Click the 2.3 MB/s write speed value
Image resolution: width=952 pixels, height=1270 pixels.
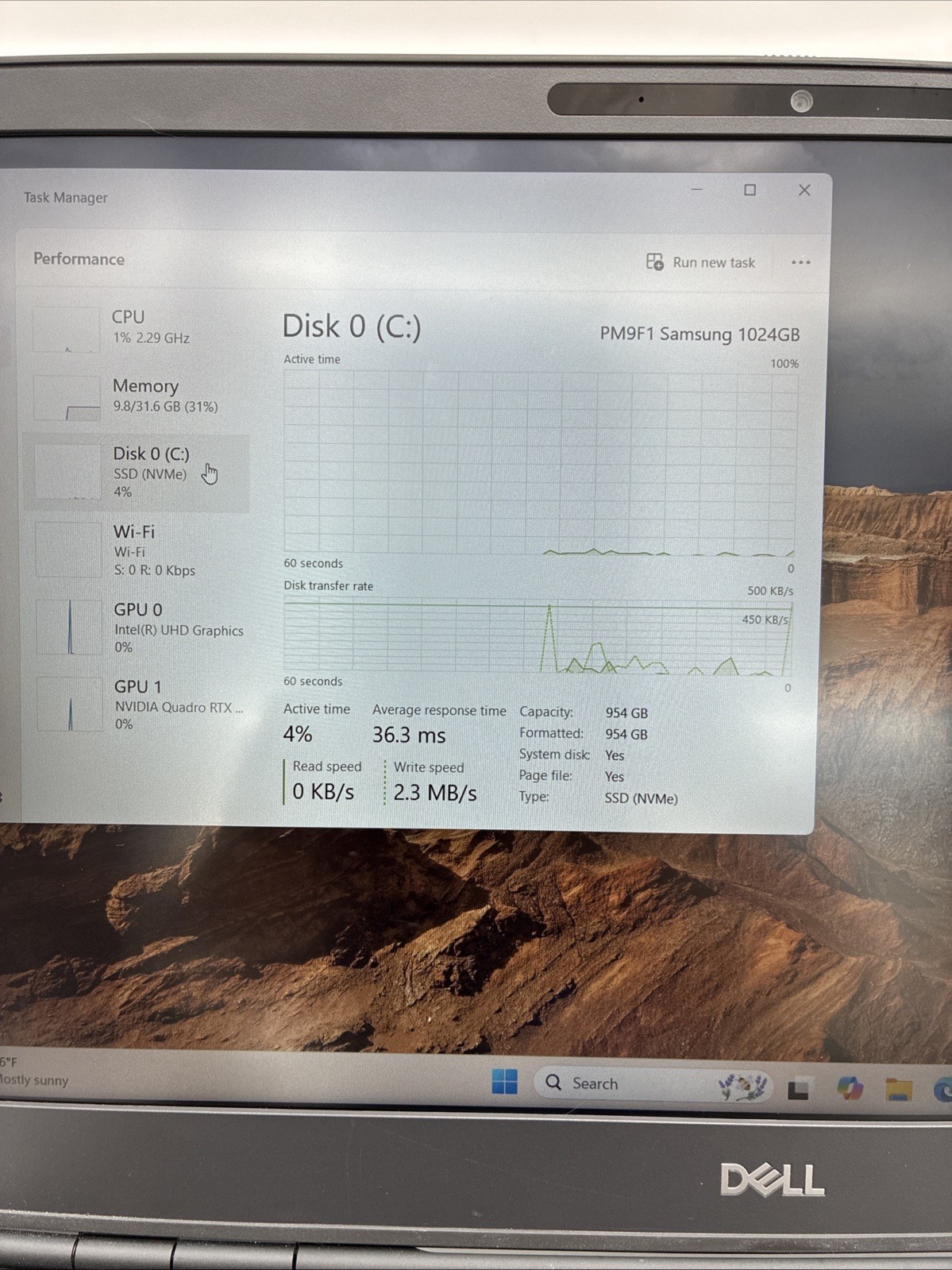(435, 793)
